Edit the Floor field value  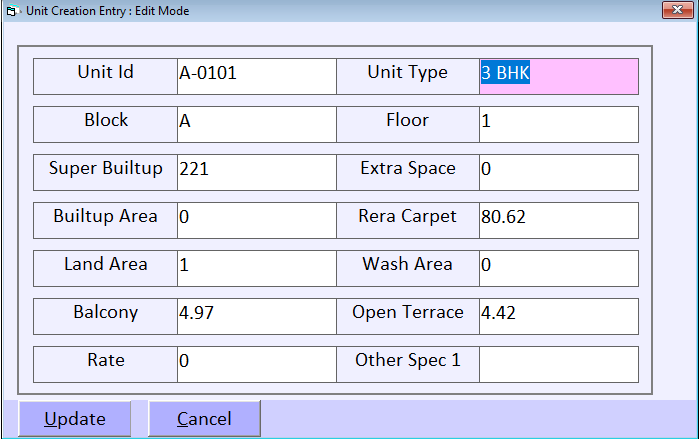559,124
